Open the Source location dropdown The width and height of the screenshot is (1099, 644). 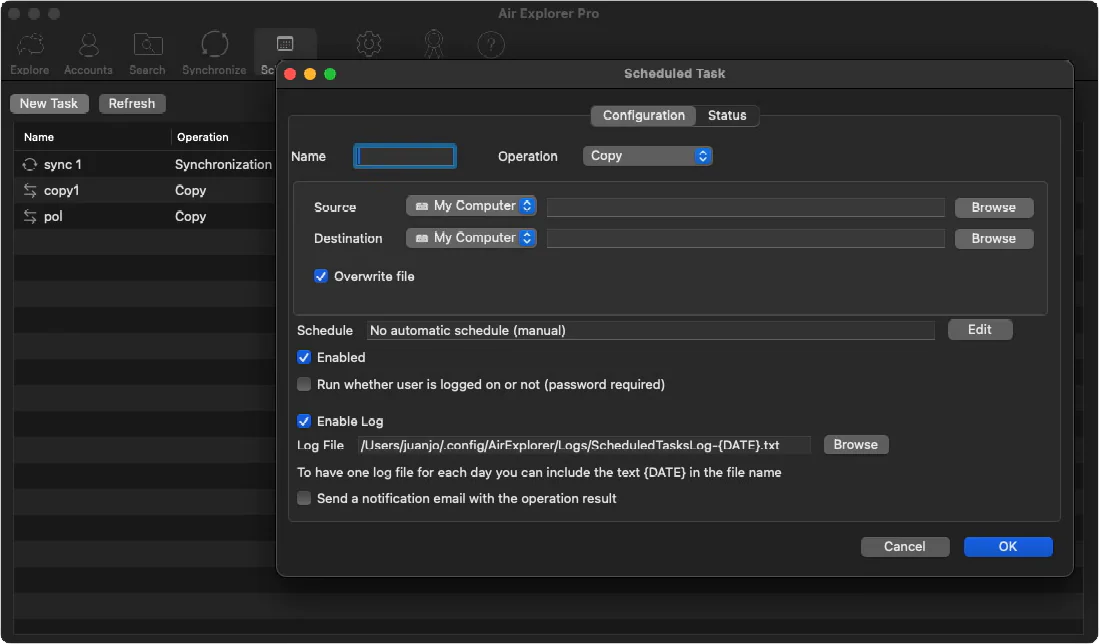471,207
